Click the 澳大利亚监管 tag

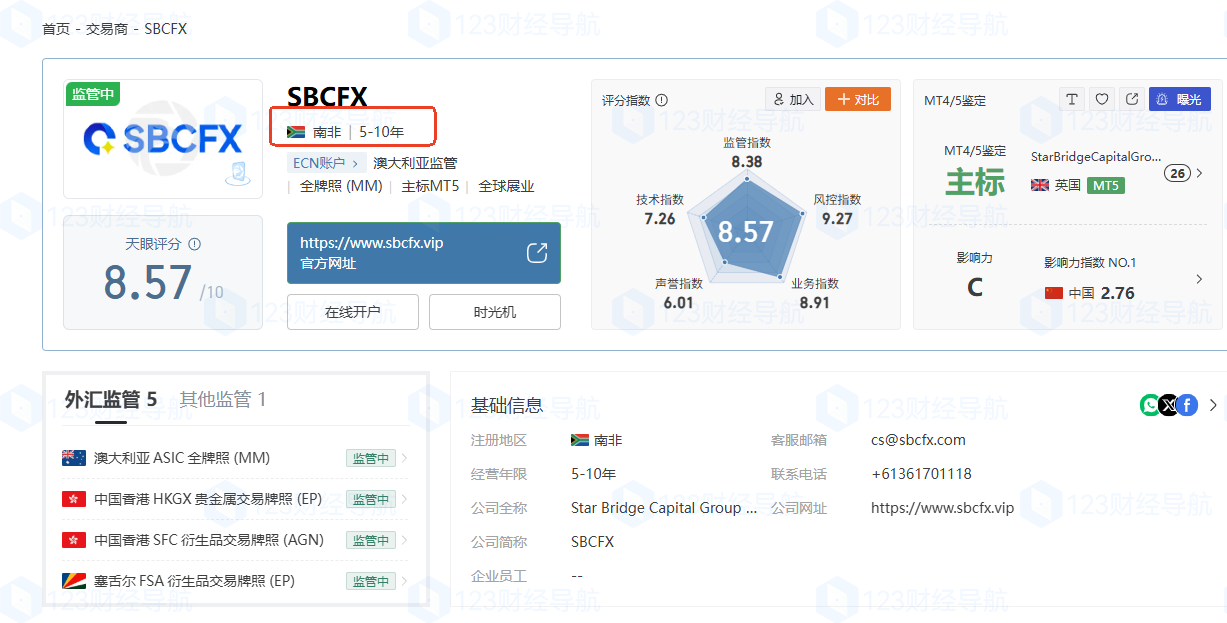point(415,163)
